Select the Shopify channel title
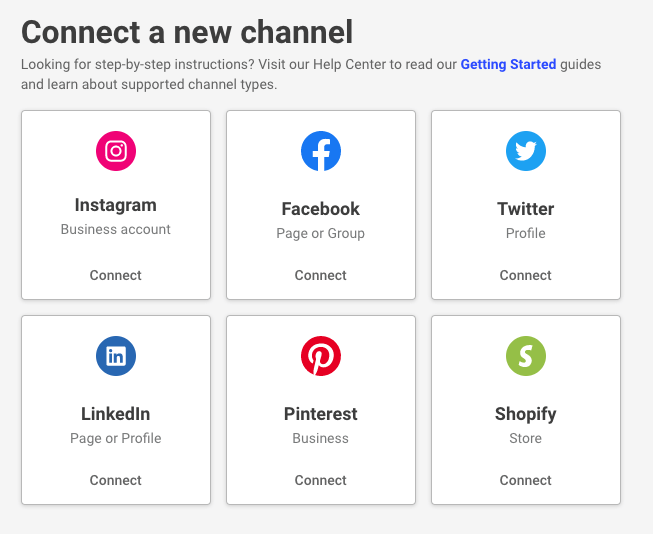The height and width of the screenshot is (534, 653). click(526, 414)
